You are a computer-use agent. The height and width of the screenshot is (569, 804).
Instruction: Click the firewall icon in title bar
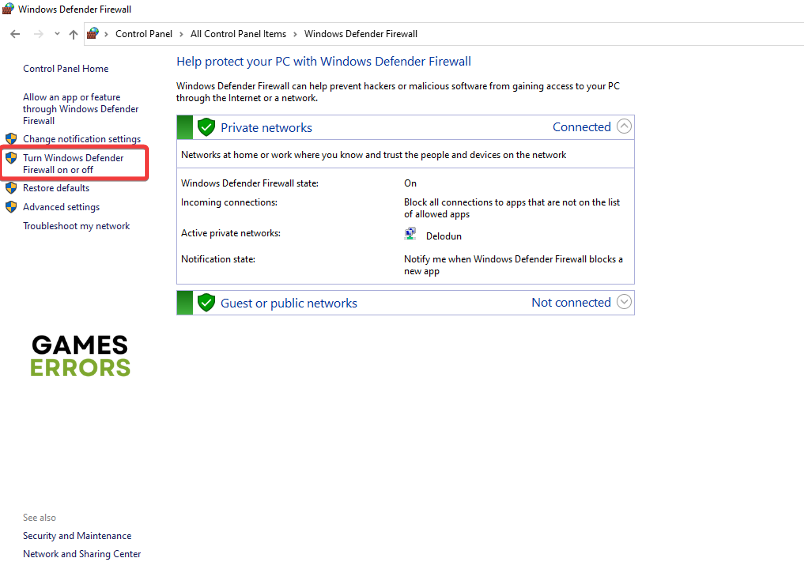8,8
